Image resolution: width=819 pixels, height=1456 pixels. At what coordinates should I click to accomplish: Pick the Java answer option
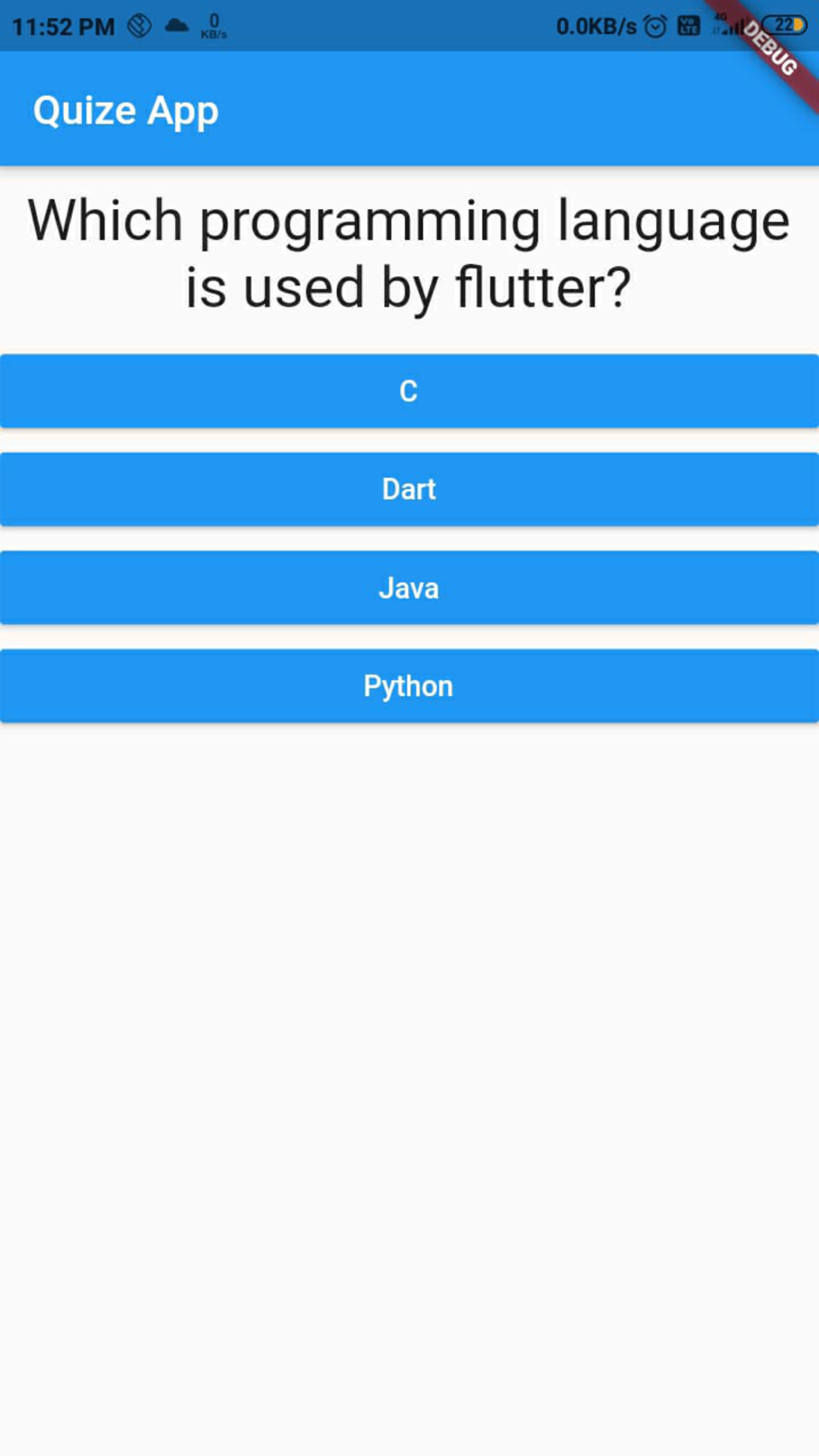coord(409,588)
